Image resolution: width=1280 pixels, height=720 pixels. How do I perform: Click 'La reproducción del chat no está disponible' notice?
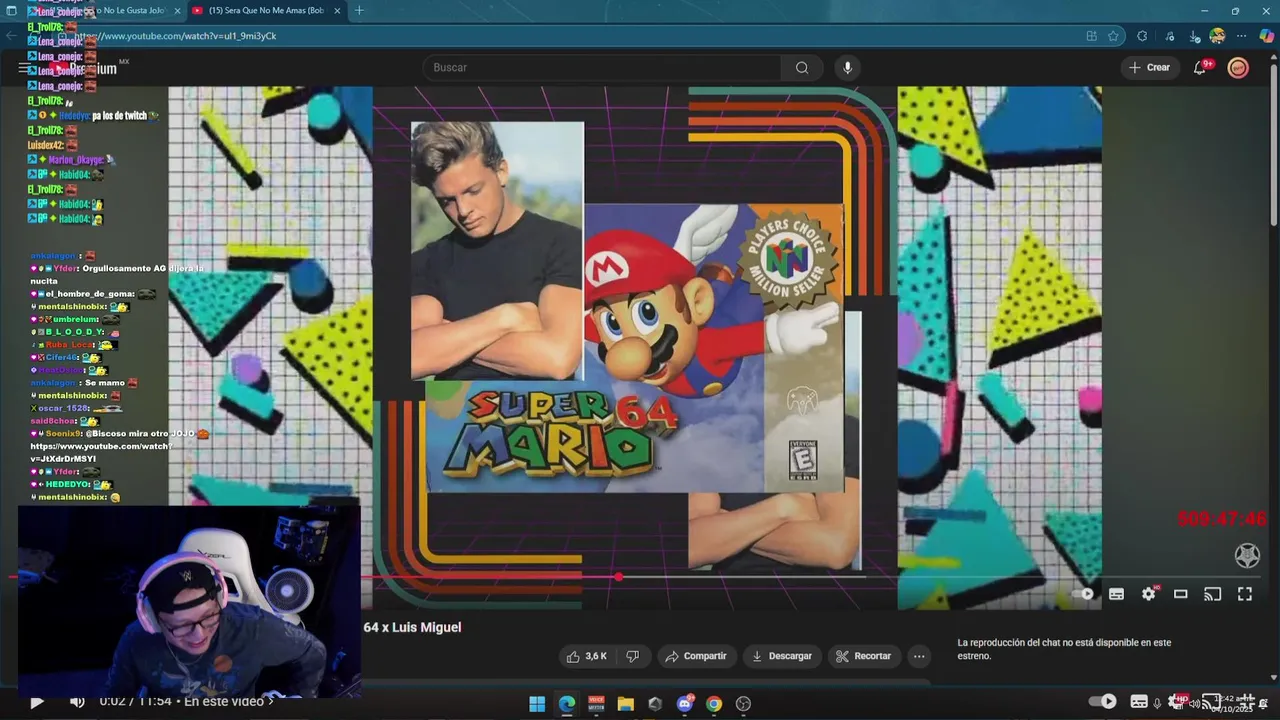1064,650
